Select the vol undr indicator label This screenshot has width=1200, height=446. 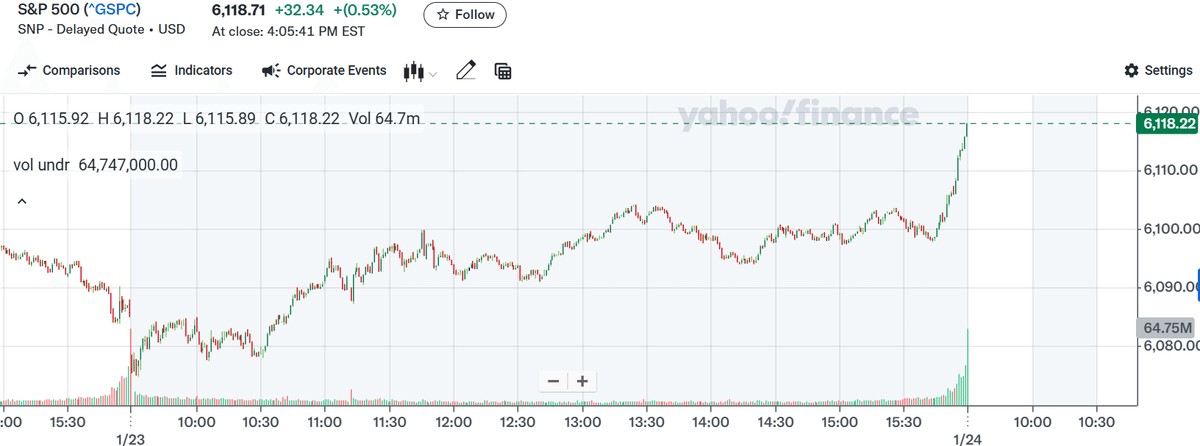coord(95,164)
